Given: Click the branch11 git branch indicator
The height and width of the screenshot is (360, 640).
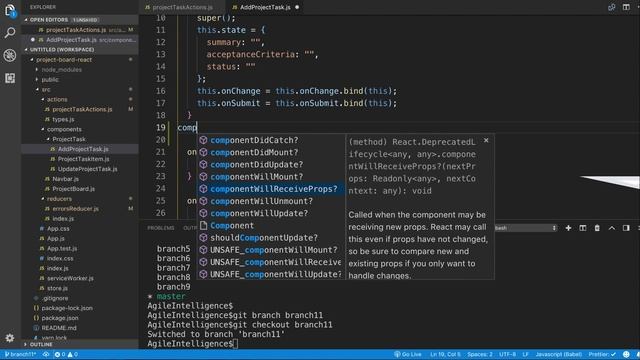Looking at the screenshot, I should tap(20, 354).
